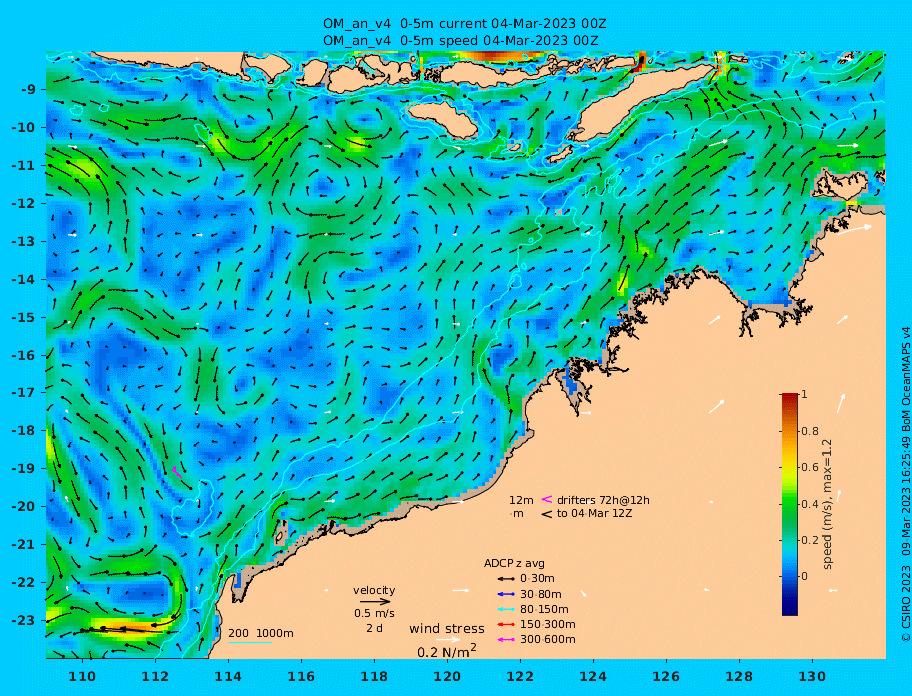
Task: Click the vertical CSIRO 2023 copyright text
Action: tap(906, 484)
